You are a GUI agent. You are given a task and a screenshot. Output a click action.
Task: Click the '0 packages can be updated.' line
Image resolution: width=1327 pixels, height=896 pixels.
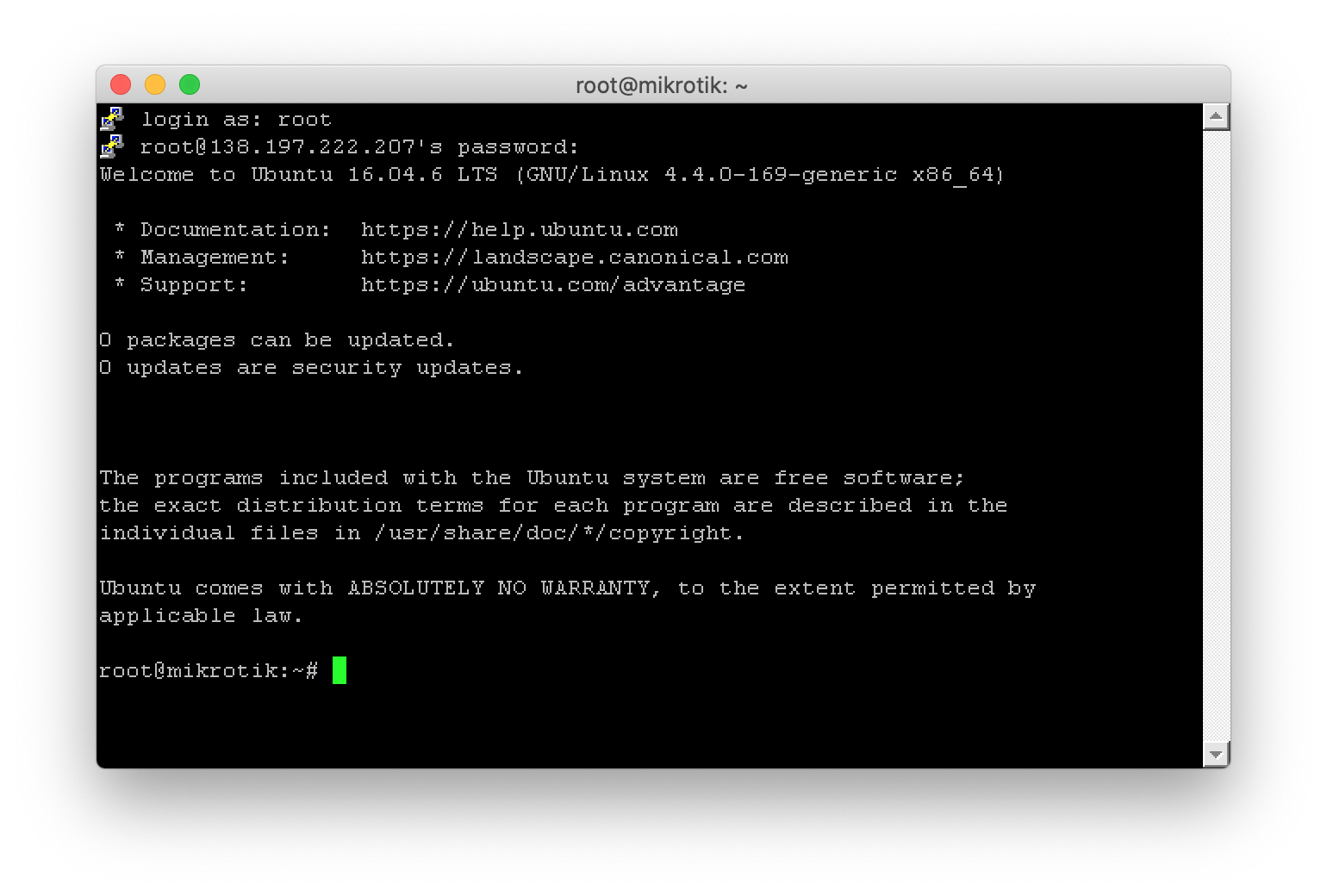click(x=277, y=340)
